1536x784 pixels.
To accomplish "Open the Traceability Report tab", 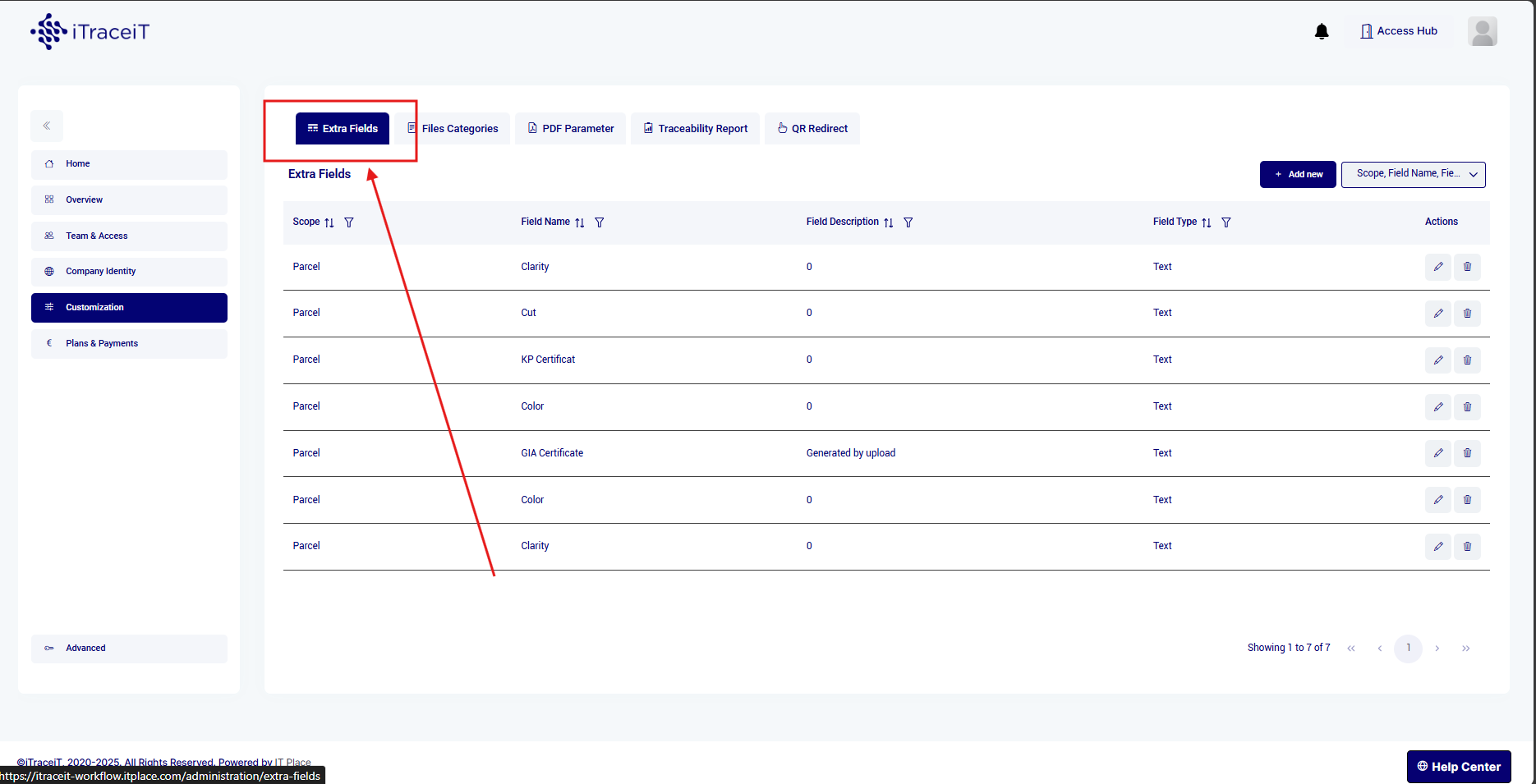I will [x=695, y=129].
